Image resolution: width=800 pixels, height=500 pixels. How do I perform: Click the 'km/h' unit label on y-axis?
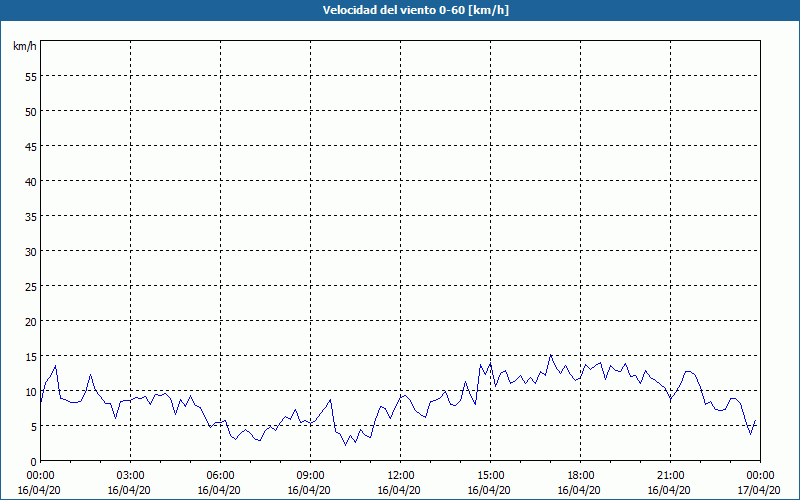24,46
